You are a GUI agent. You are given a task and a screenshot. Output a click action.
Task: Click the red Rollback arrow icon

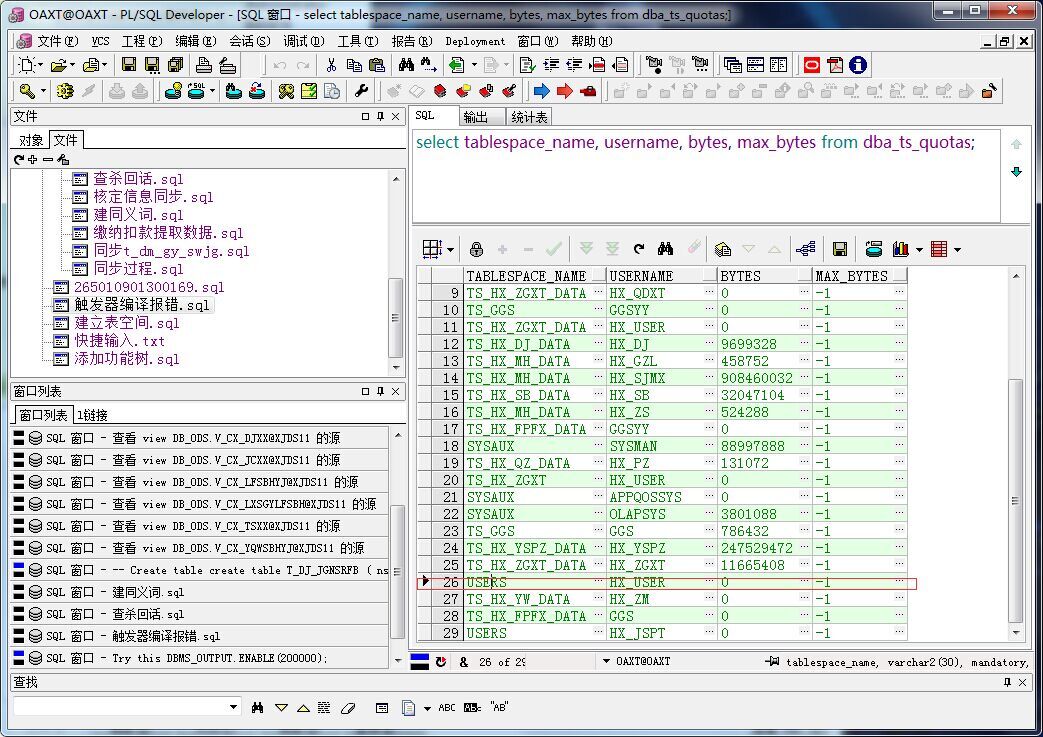pyautogui.click(x=564, y=91)
